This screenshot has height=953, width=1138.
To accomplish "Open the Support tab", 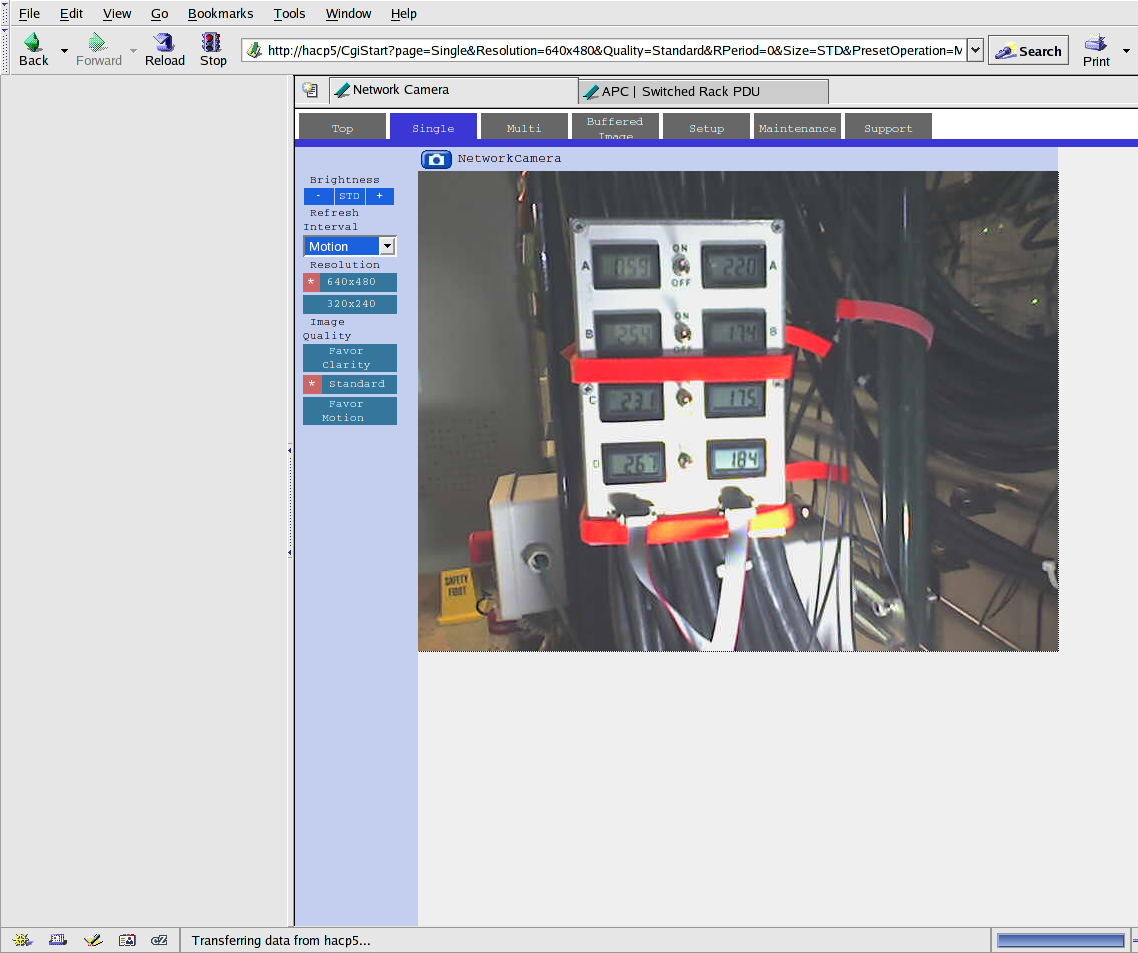I will 888,127.
